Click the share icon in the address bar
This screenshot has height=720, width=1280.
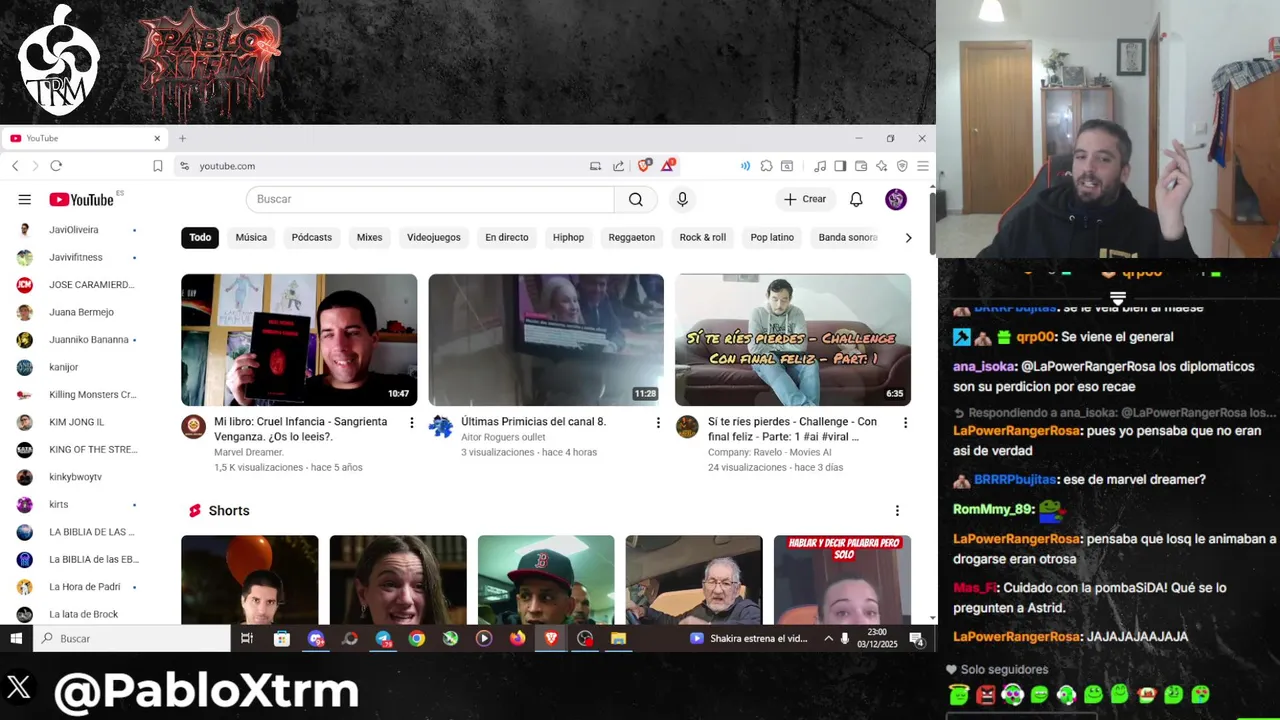(618, 166)
